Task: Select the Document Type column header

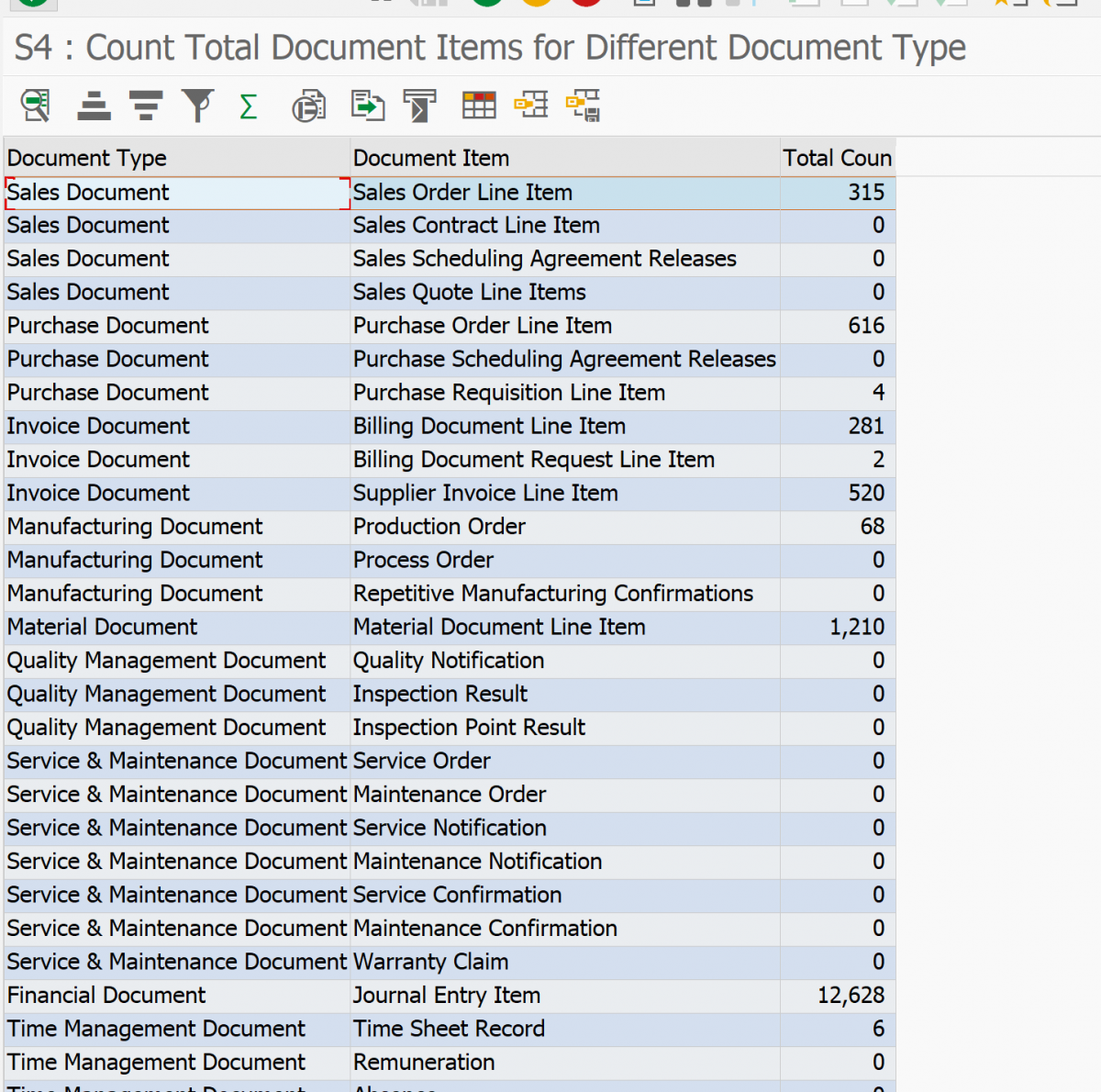Action: pos(86,158)
